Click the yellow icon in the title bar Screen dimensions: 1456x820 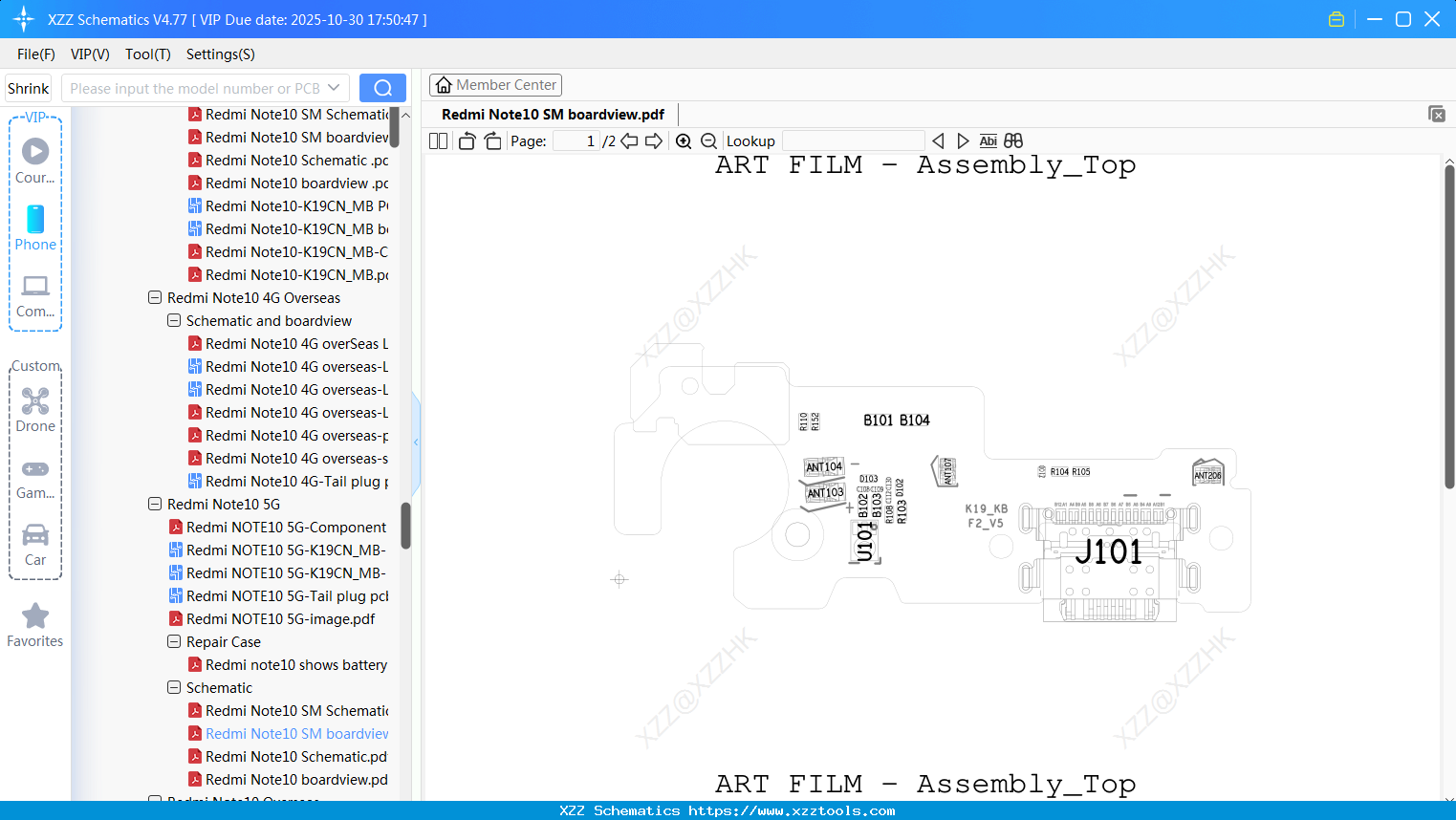1336,19
